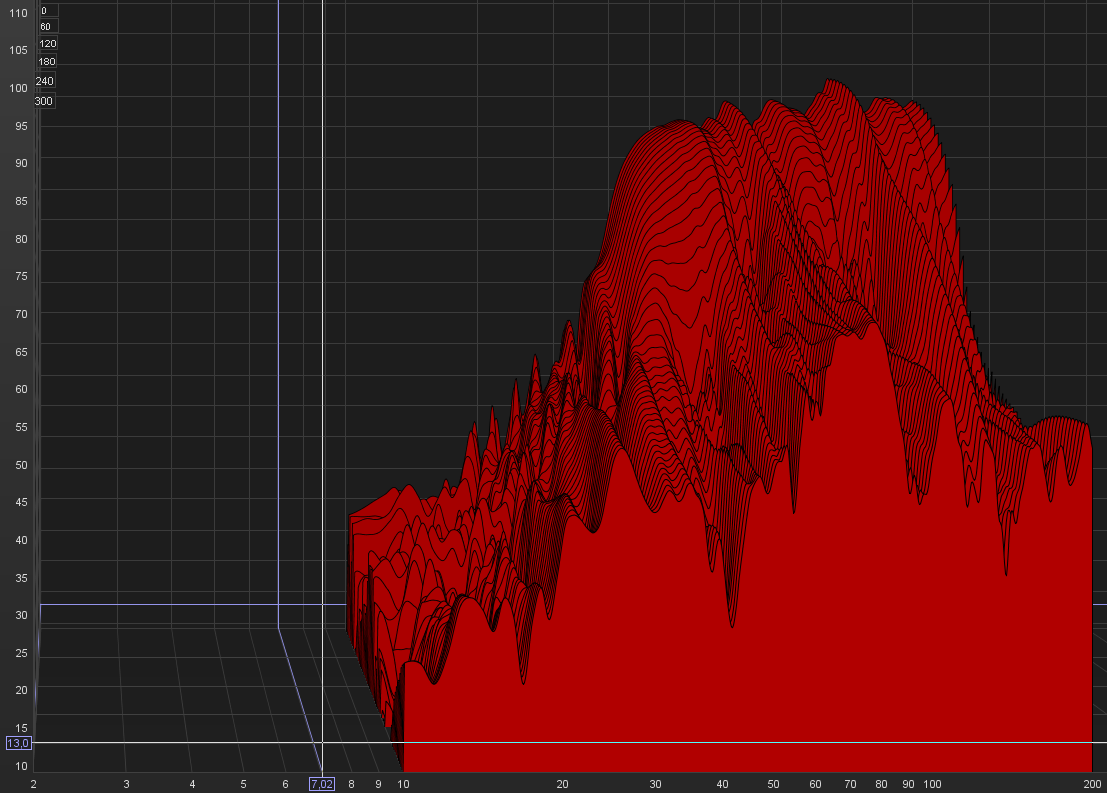Screen dimensions: 1107x793
Task: Click the 100 Hz label on the frequency axis
Action: pyautogui.click(x=933, y=784)
